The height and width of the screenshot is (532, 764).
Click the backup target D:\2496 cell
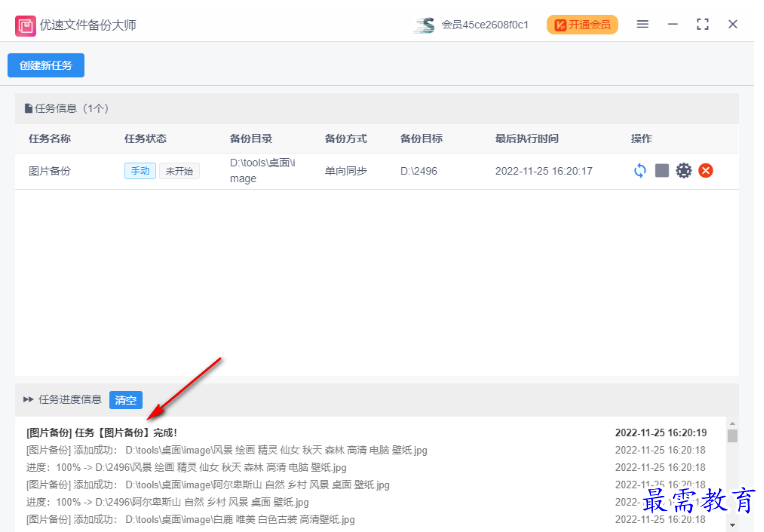click(x=419, y=171)
